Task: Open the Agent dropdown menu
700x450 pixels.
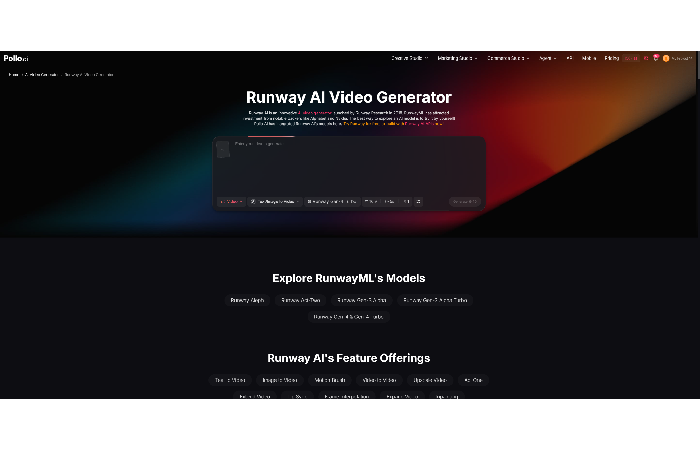Action: click(x=547, y=58)
